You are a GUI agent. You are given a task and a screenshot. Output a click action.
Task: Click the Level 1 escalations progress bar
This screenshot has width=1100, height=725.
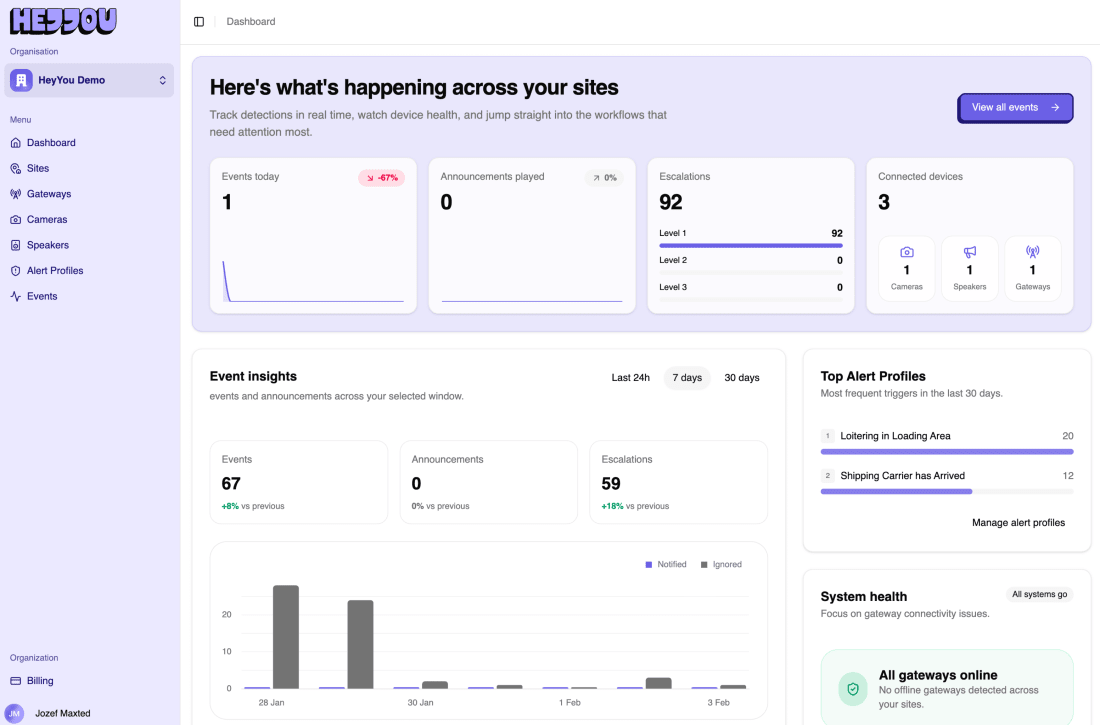[x=751, y=246]
